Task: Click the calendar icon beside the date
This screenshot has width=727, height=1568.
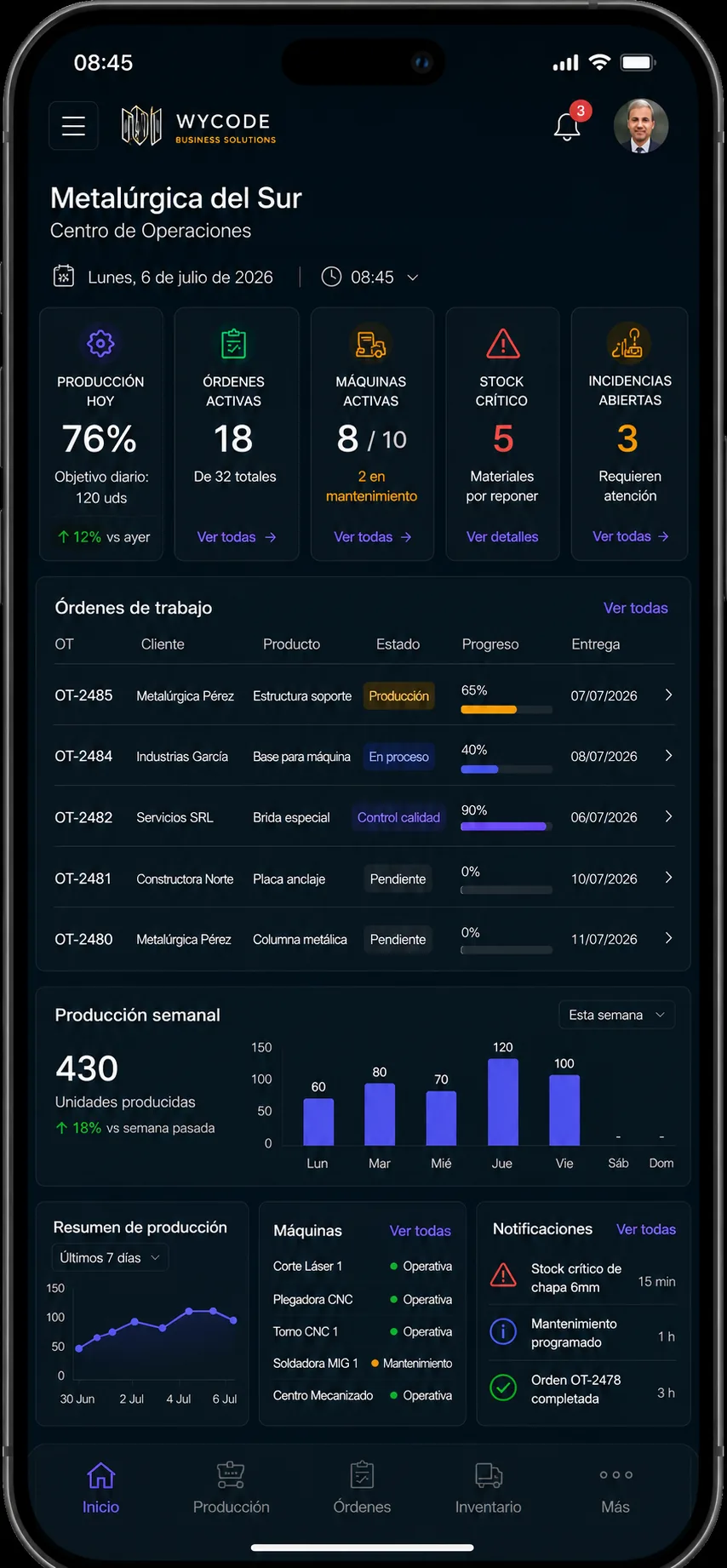Action: click(64, 276)
